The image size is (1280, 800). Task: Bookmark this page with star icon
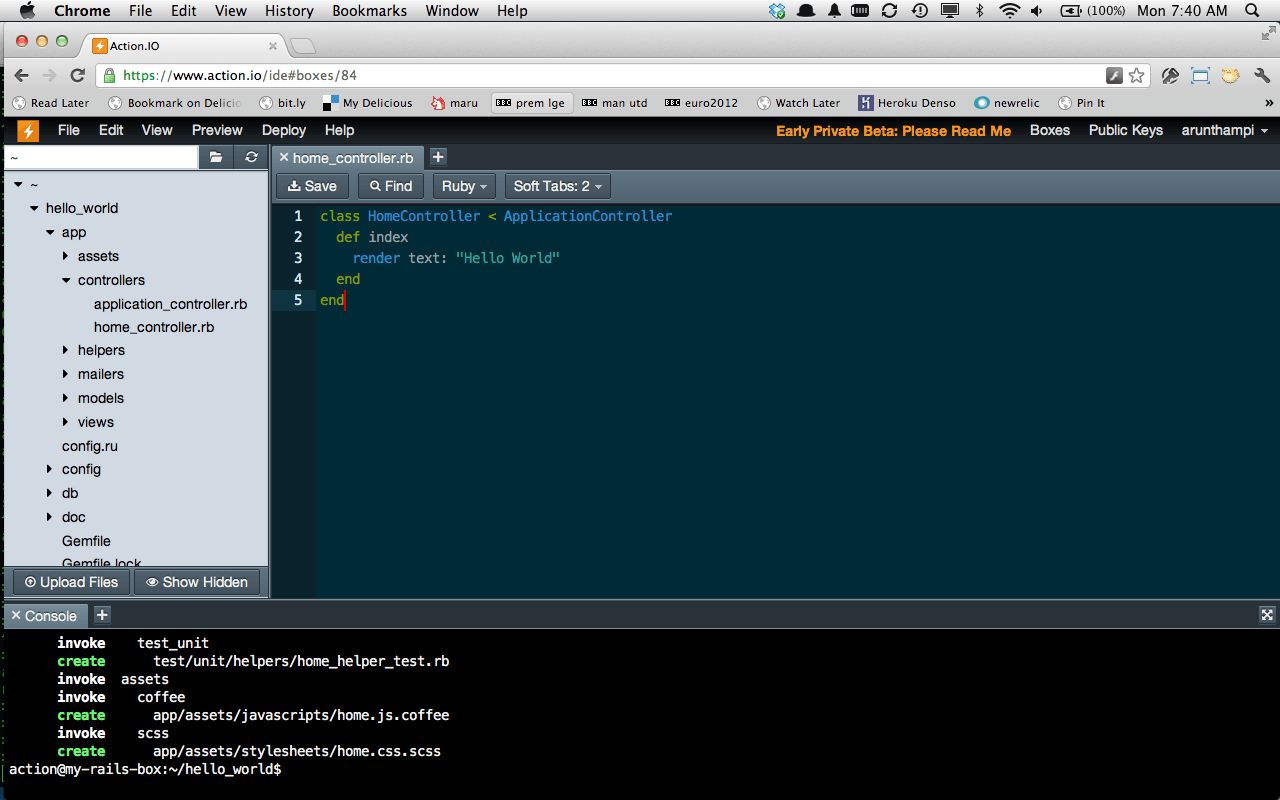click(1137, 75)
